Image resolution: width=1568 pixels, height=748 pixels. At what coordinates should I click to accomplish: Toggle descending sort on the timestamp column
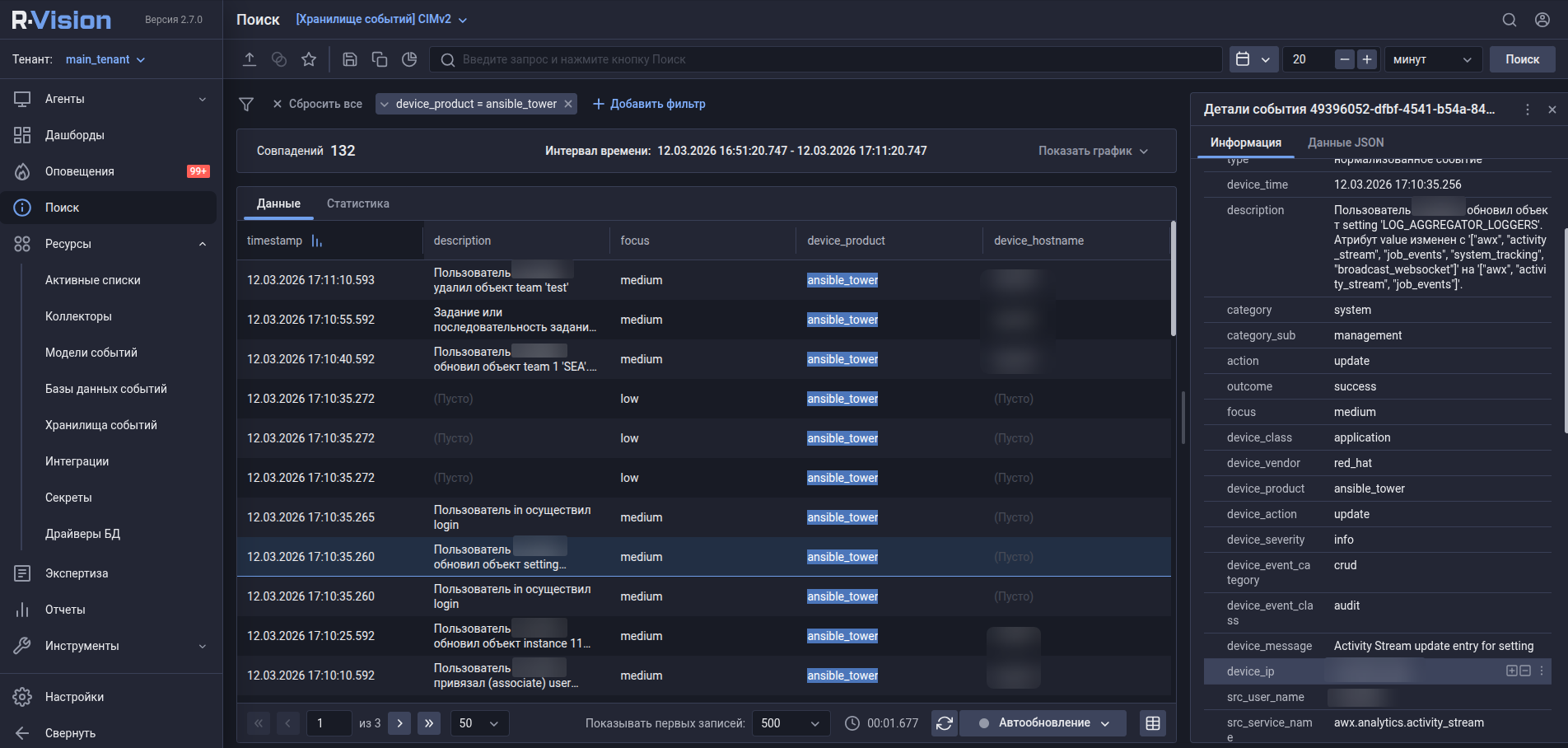point(316,240)
